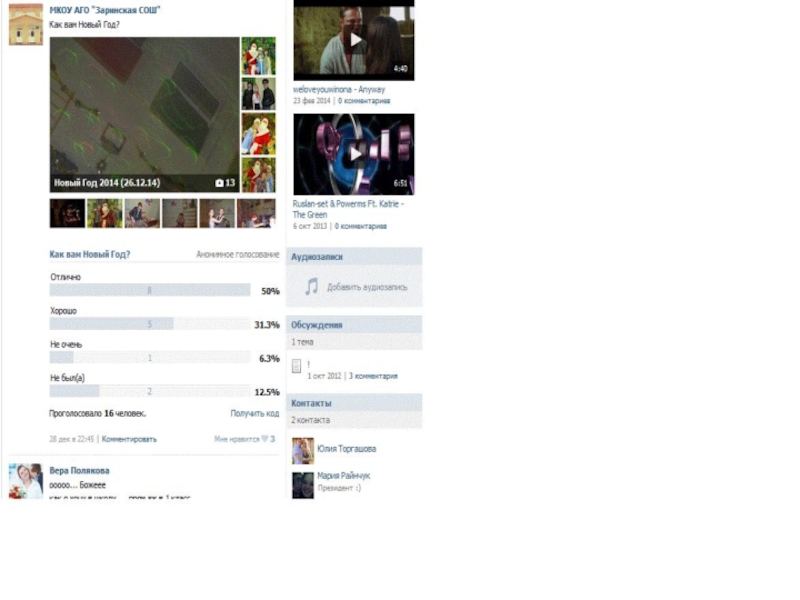Open the 3 комментария discussion link

(x=373, y=376)
